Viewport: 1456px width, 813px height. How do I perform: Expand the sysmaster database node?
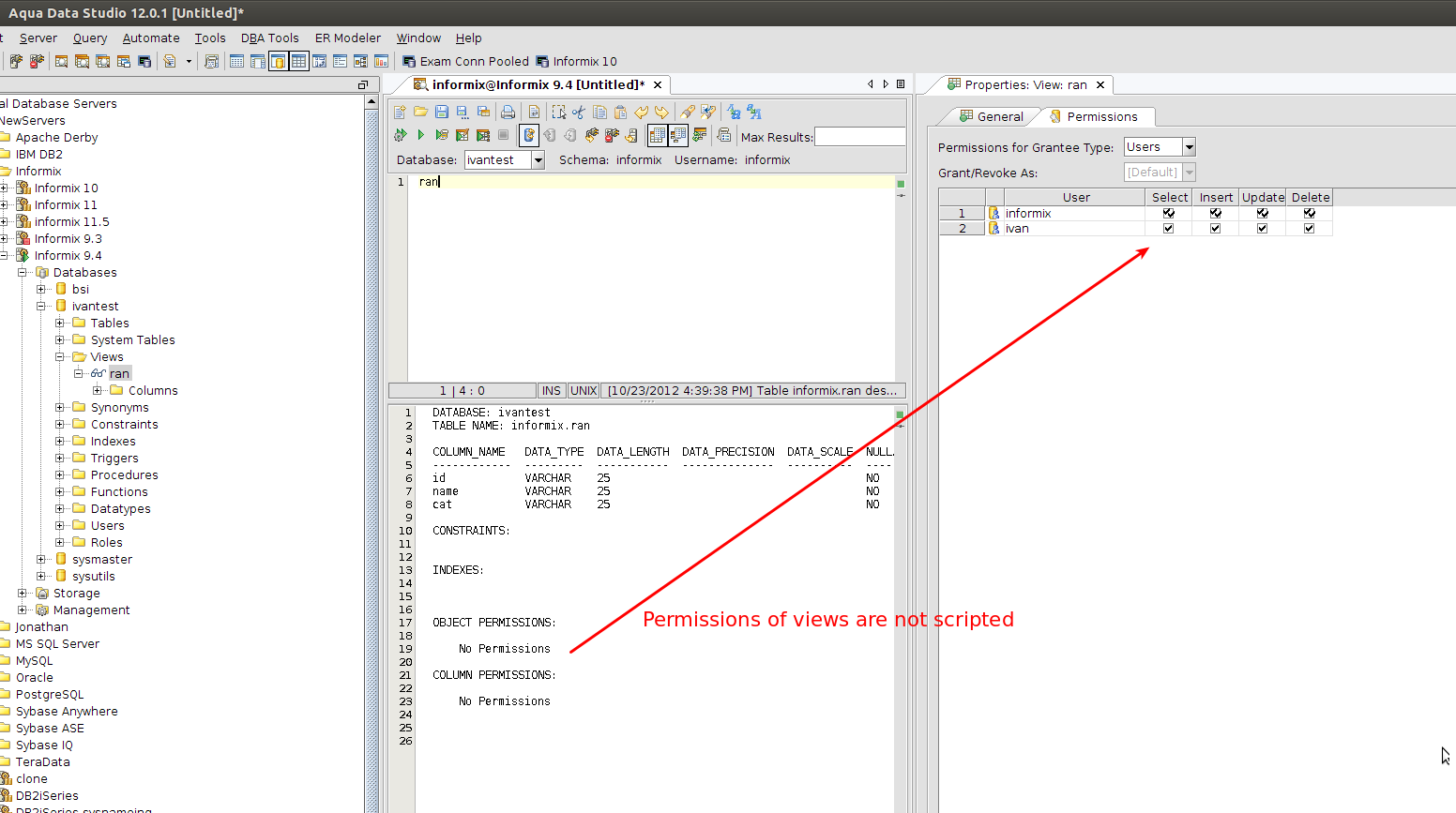41,559
